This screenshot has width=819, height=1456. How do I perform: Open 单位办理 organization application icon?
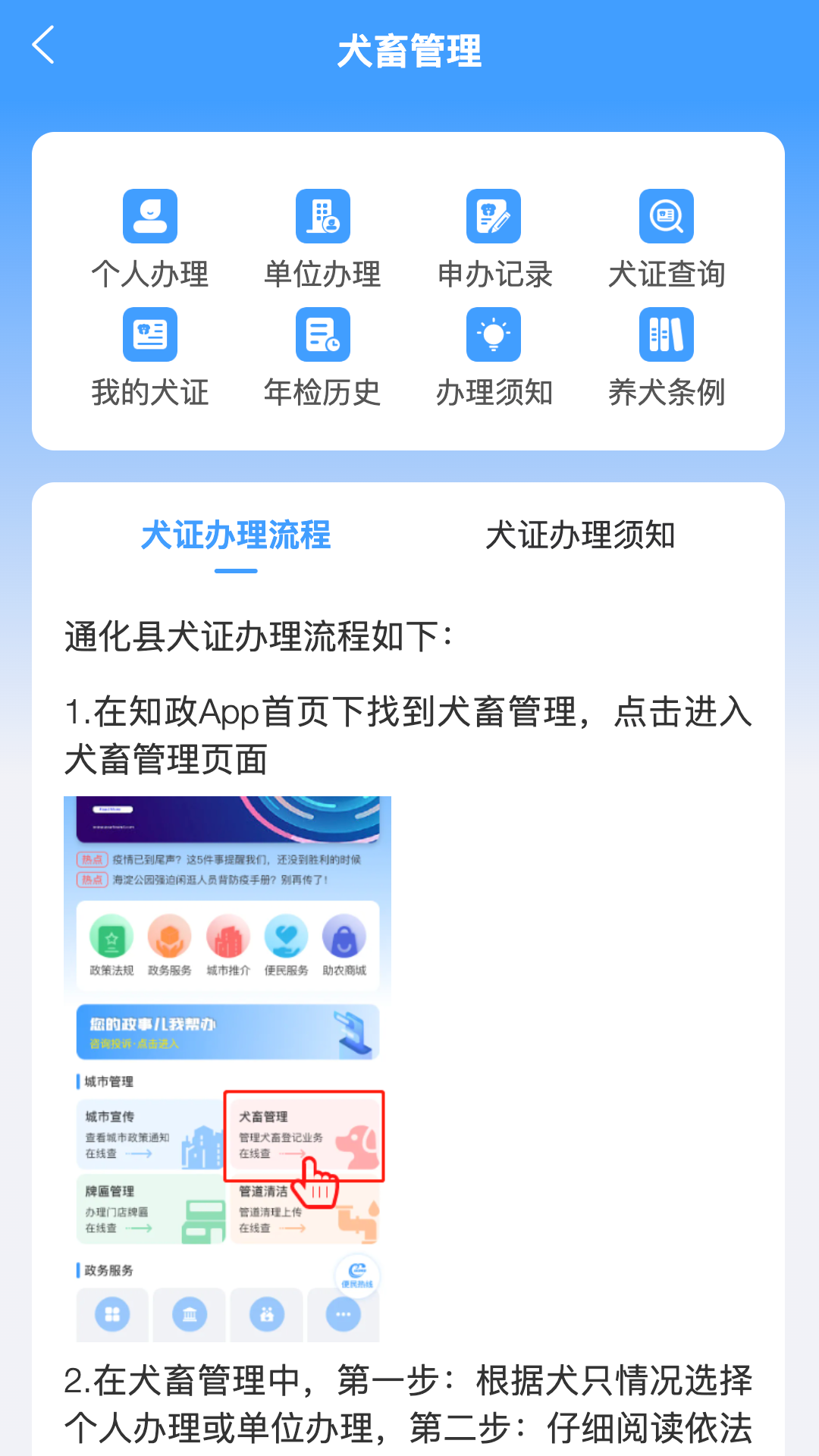(x=322, y=216)
